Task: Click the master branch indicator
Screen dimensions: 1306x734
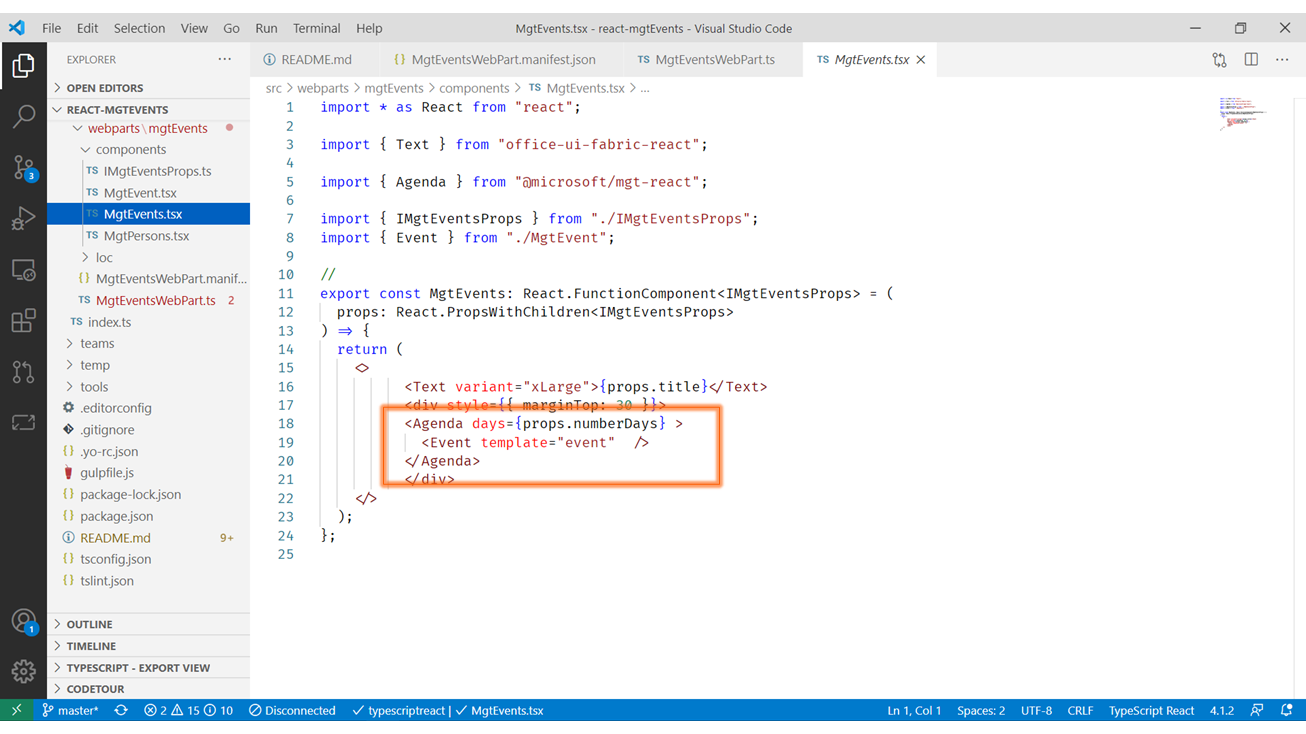Action: 71,711
